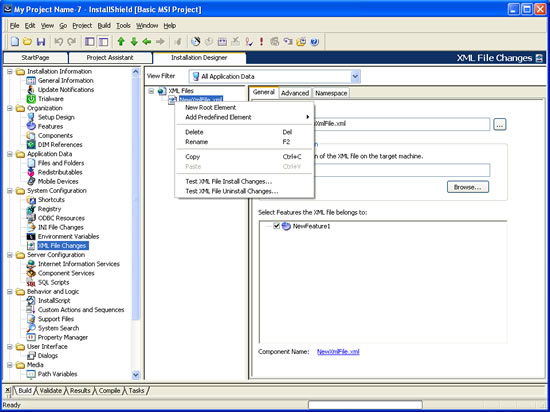Select Files and Folders view
Viewport: 550px width, 412px height.
61,163
